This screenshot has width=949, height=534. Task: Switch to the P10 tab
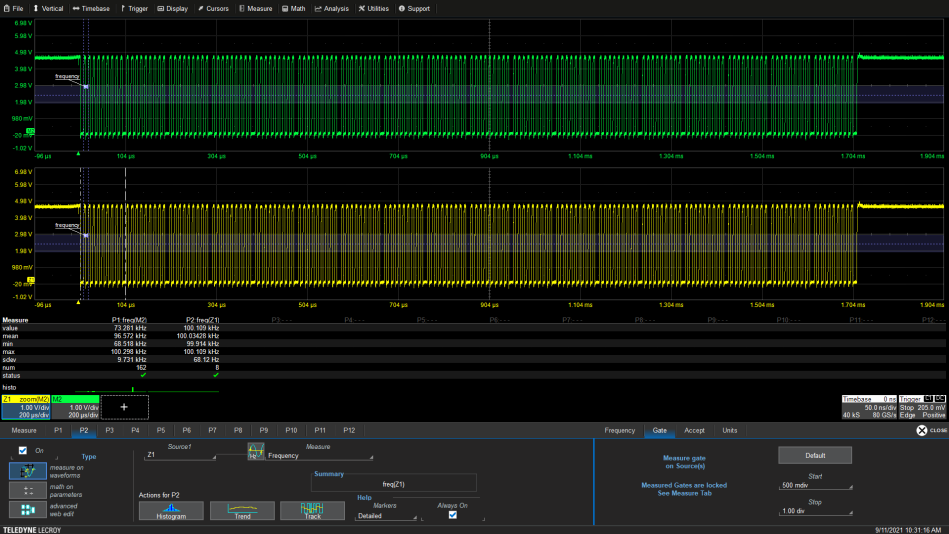click(x=291, y=430)
